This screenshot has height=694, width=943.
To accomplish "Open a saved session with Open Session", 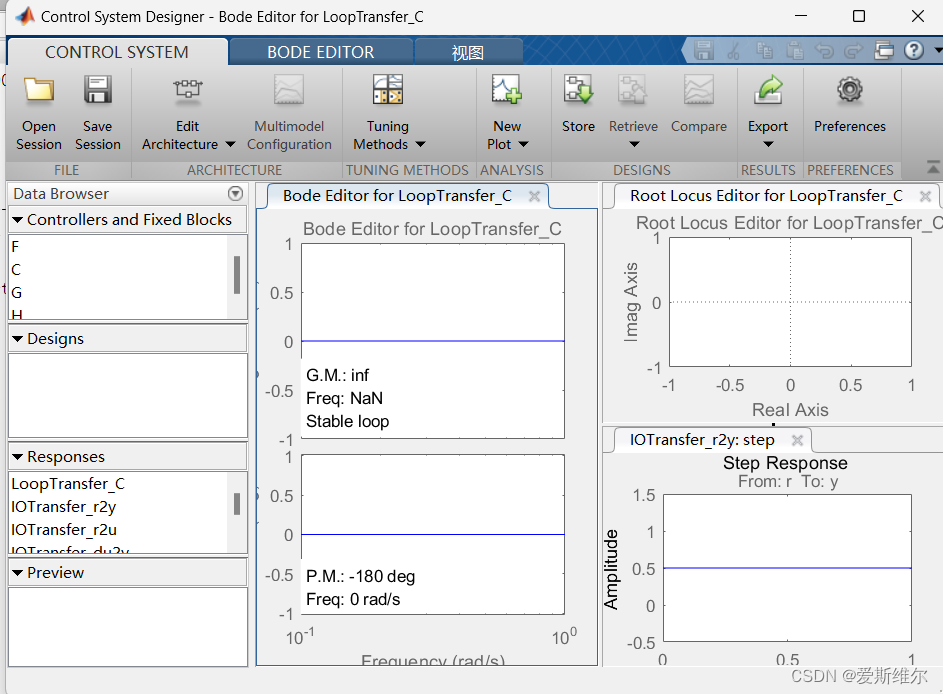I will (x=38, y=113).
